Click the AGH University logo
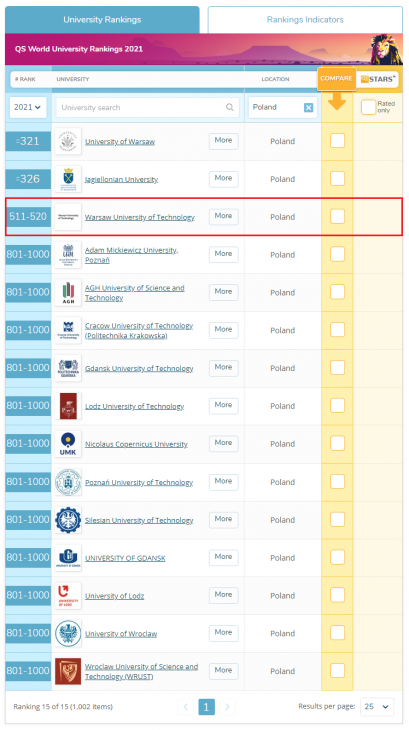Viewport: 409px width, 730px height. pyautogui.click(x=68, y=293)
